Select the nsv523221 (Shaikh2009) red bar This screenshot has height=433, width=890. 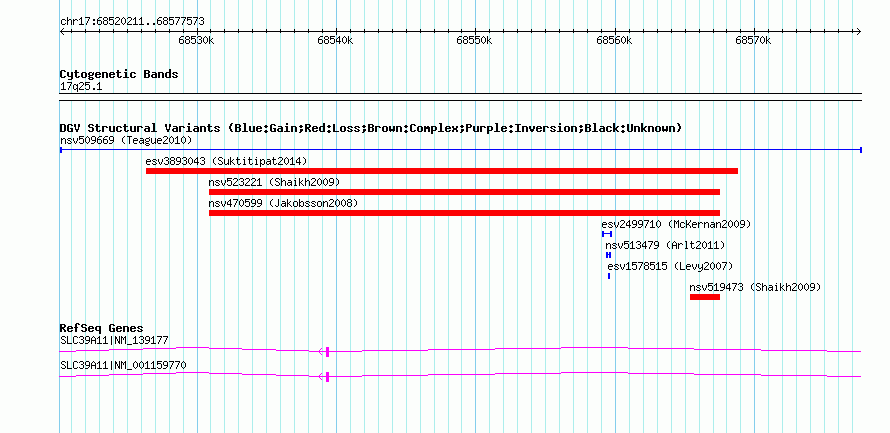[464, 192]
